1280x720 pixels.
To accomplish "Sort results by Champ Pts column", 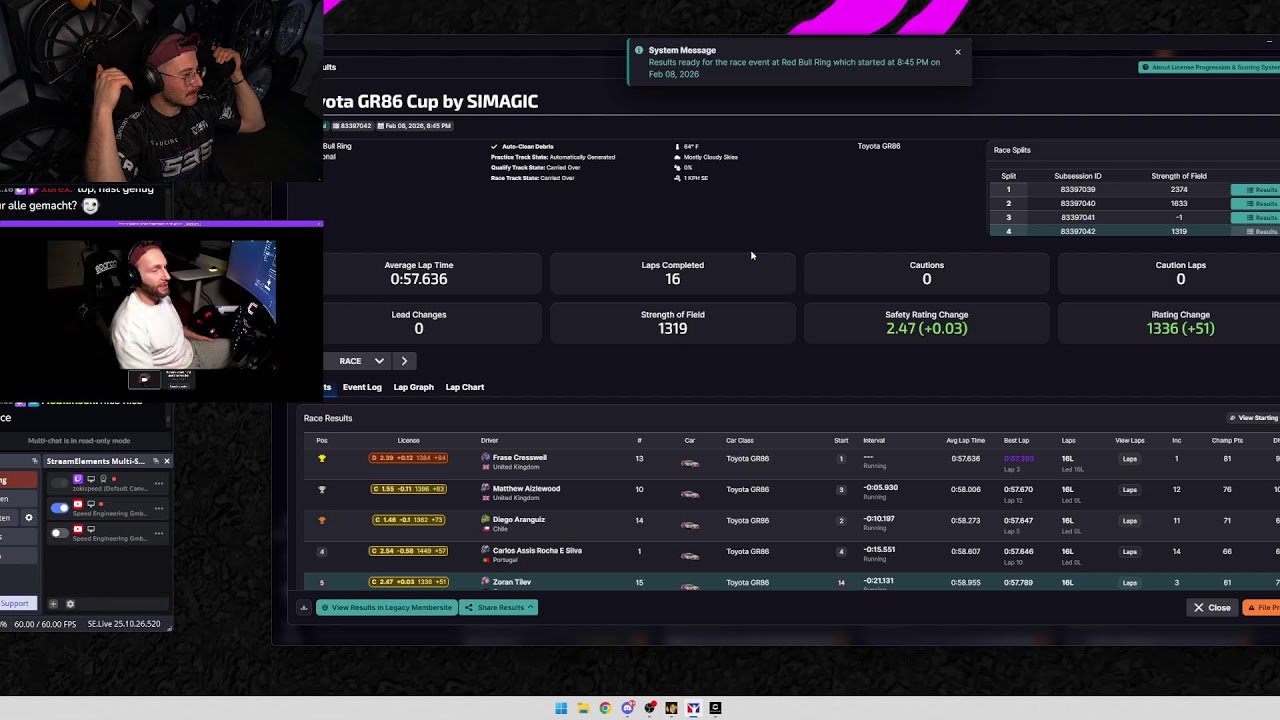I will pos(1227,440).
